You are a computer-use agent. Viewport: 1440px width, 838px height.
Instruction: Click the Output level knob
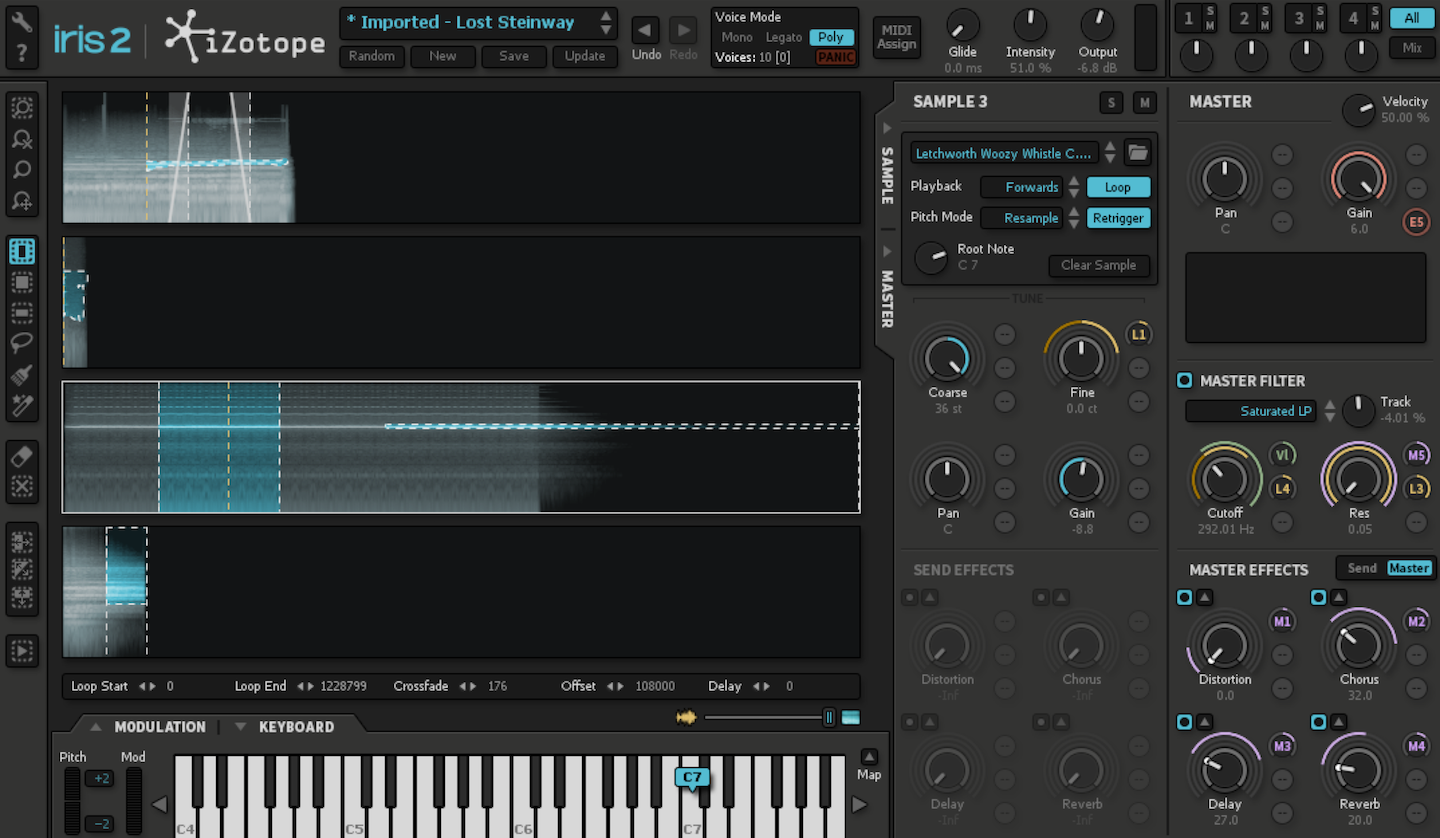point(1098,25)
